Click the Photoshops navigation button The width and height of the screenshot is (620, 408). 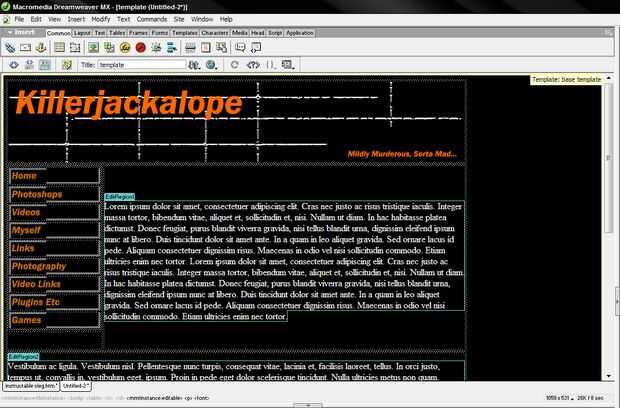click(55, 194)
